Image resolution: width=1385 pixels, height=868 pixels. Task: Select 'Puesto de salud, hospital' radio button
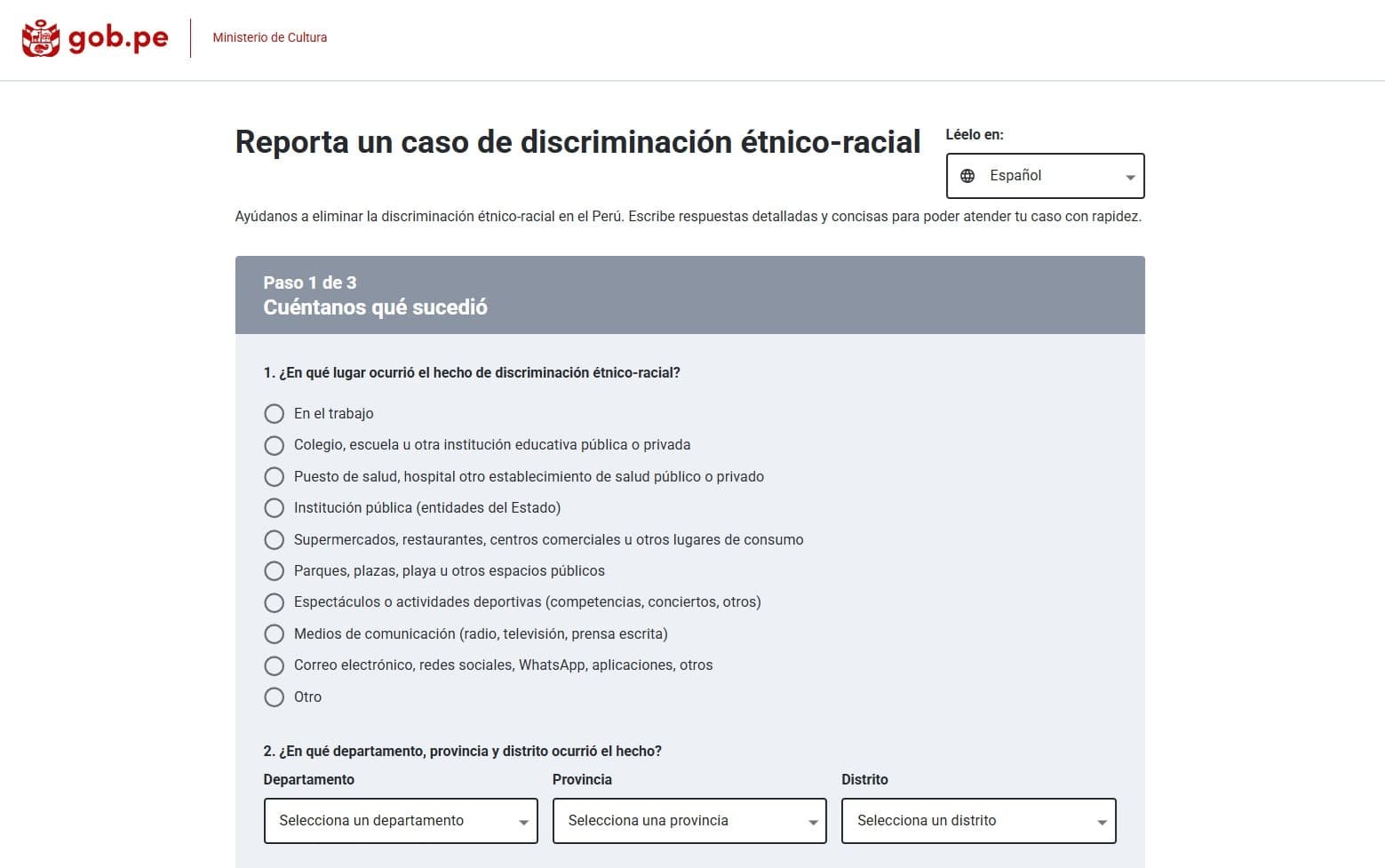(275, 477)
